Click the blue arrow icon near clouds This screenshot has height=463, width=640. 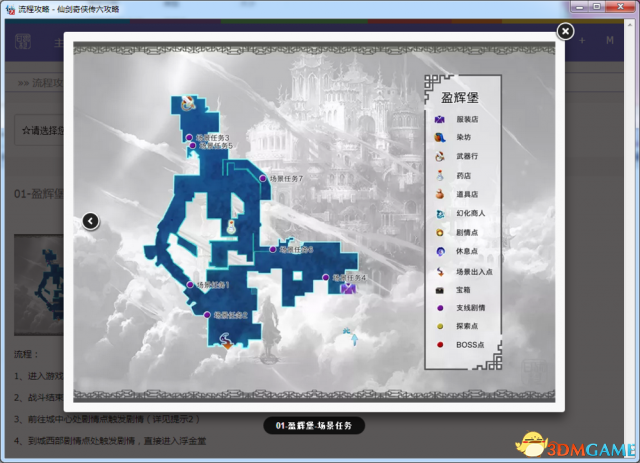(354, 339)
